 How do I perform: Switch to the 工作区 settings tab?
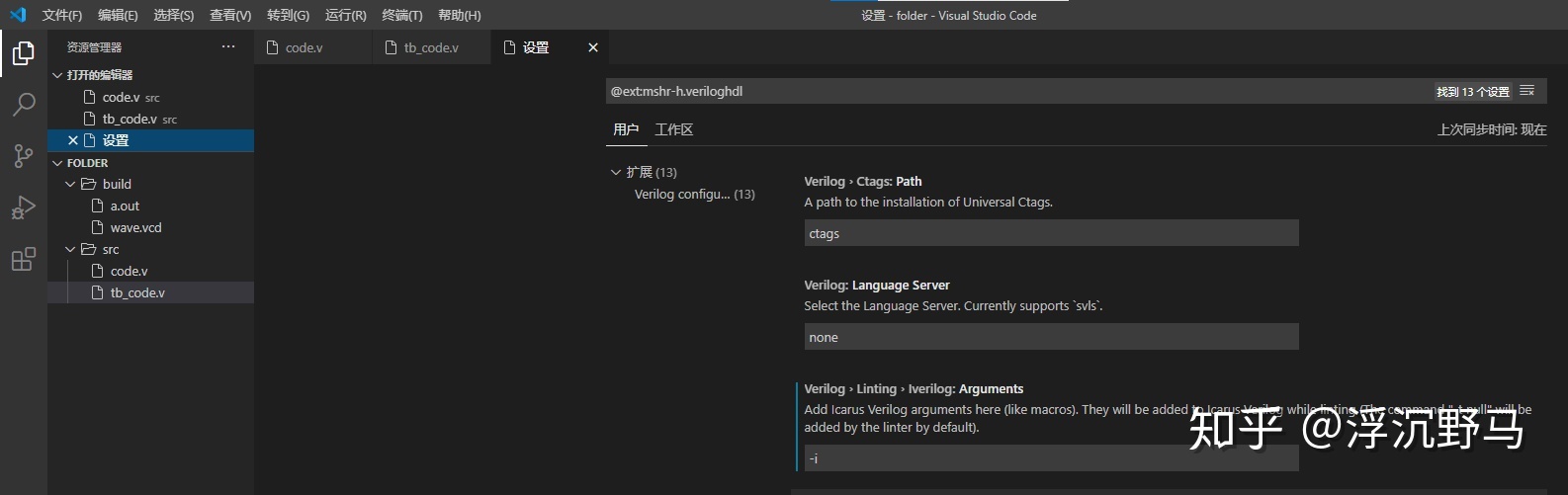click(674, 129)
